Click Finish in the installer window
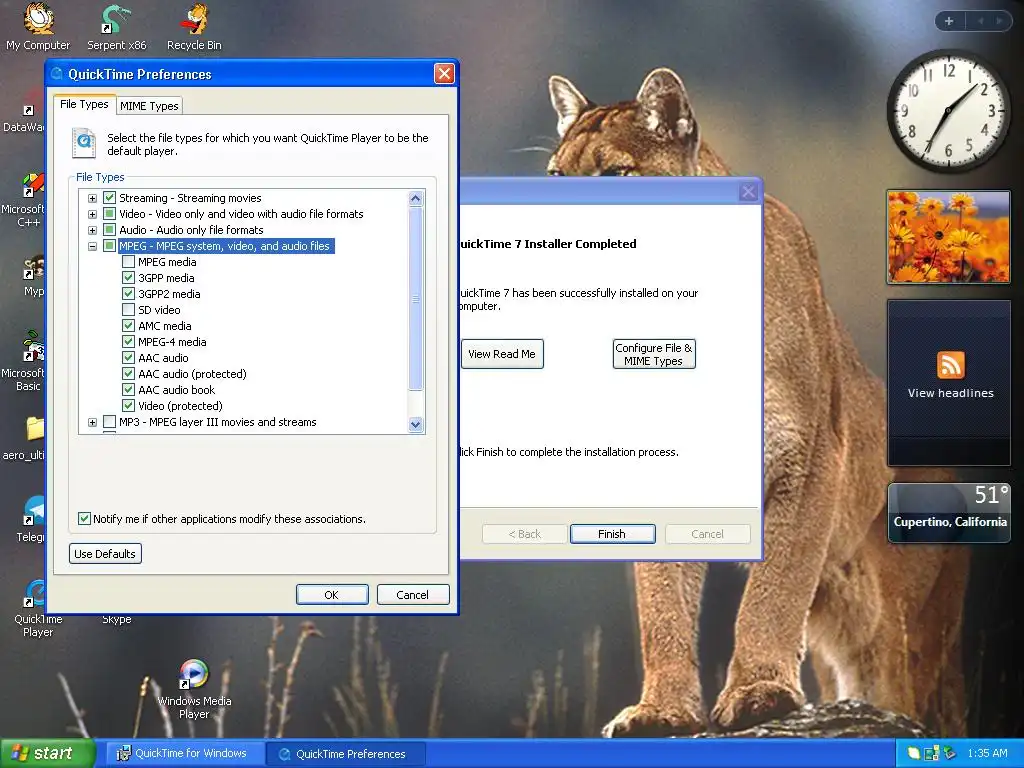This screenshot has width=1024, height=768. tap(612, 534)
